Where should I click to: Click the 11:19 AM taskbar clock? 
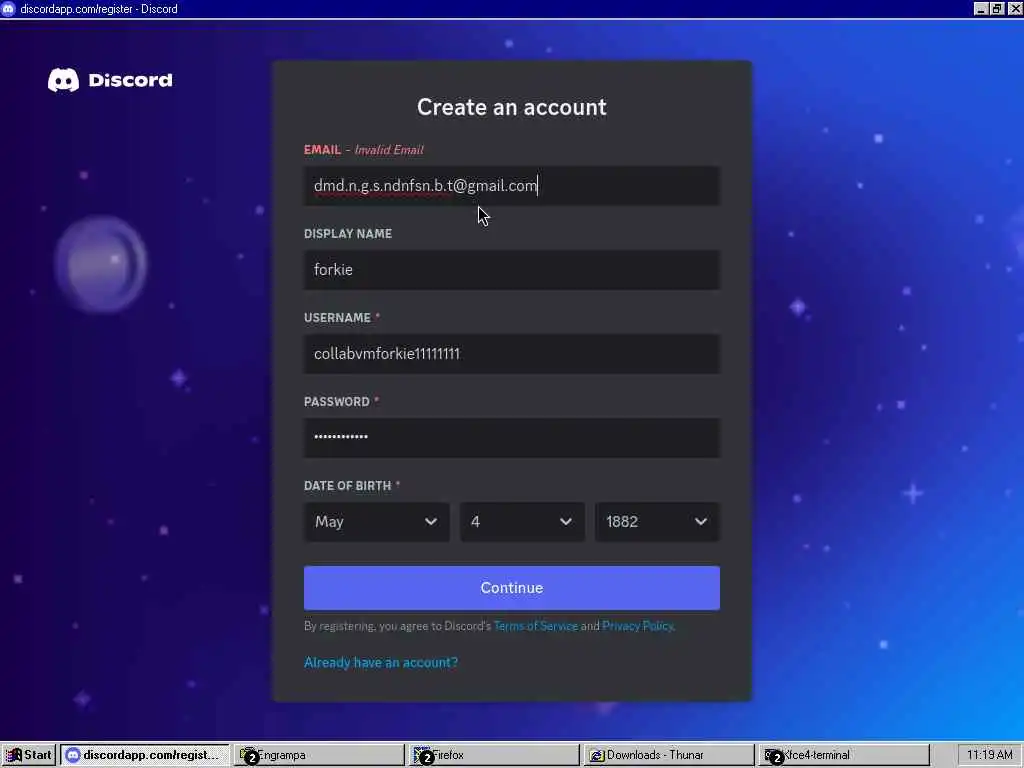tap(989, 755)
